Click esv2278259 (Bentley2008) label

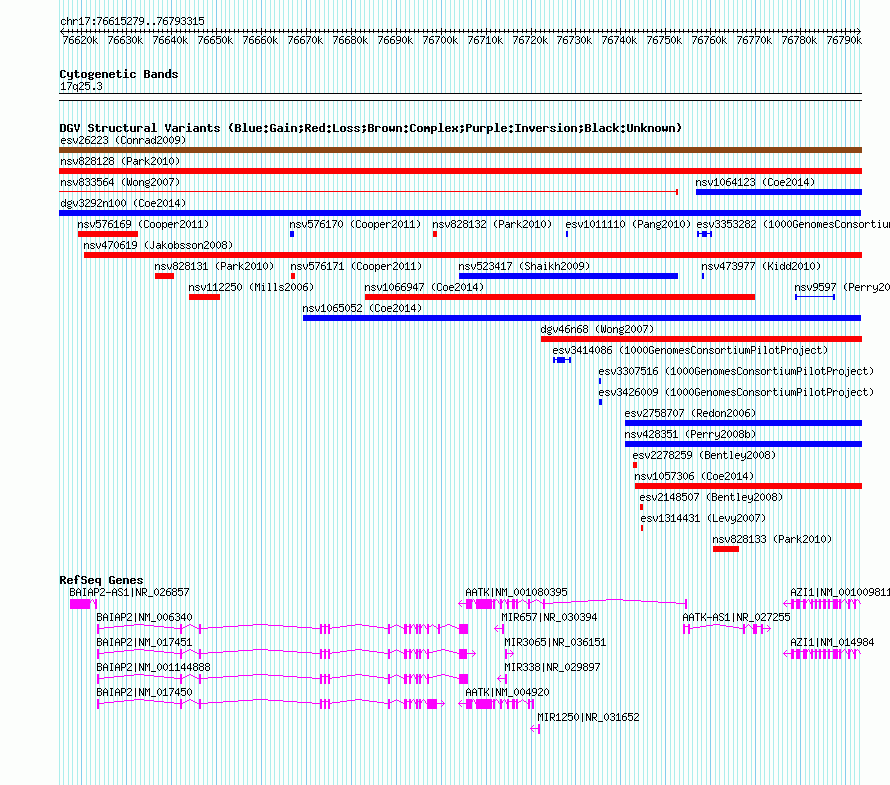click(x=704, y=455)
